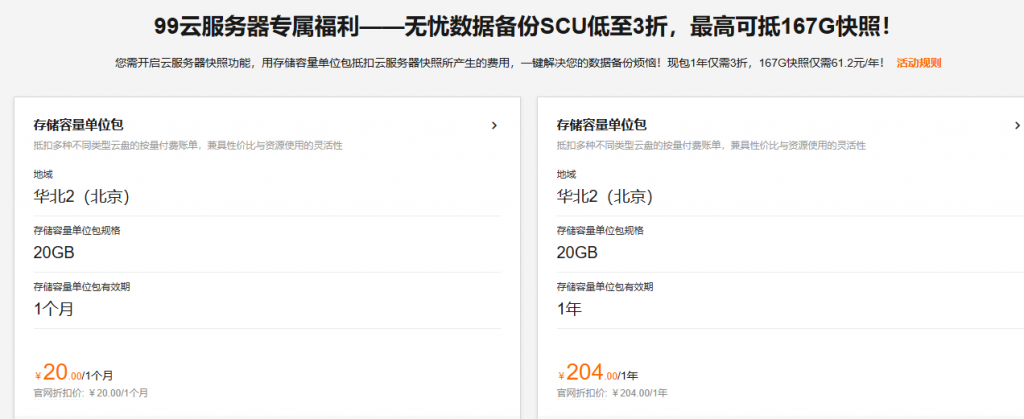Click 存储容量单位包规格 label in the 1年 card

pyautogui.click(x=600, y=230)
